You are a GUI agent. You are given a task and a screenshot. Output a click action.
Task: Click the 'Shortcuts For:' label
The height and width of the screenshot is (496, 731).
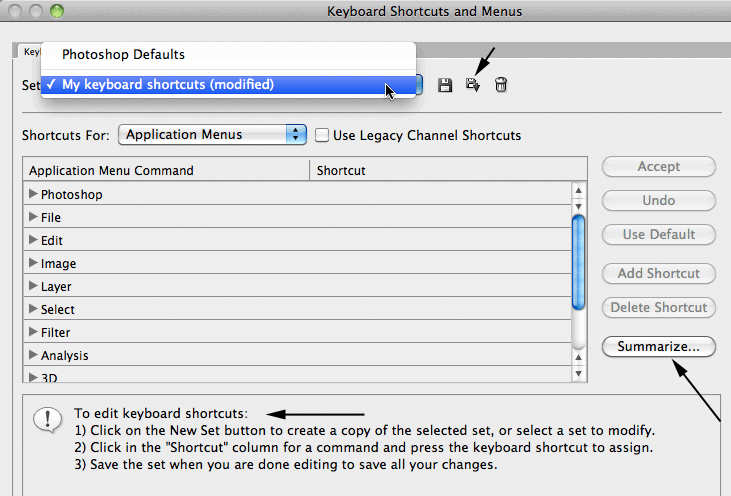click(66, 136)
